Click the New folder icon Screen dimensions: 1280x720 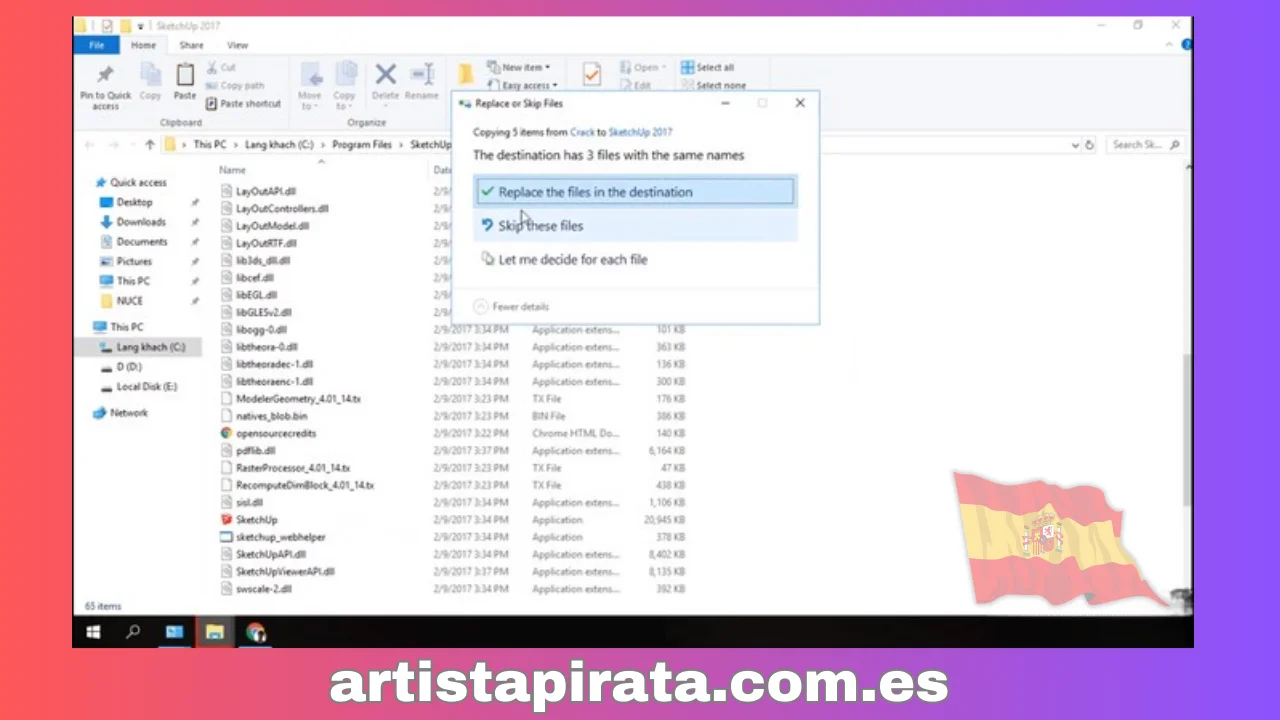point(466,74)
